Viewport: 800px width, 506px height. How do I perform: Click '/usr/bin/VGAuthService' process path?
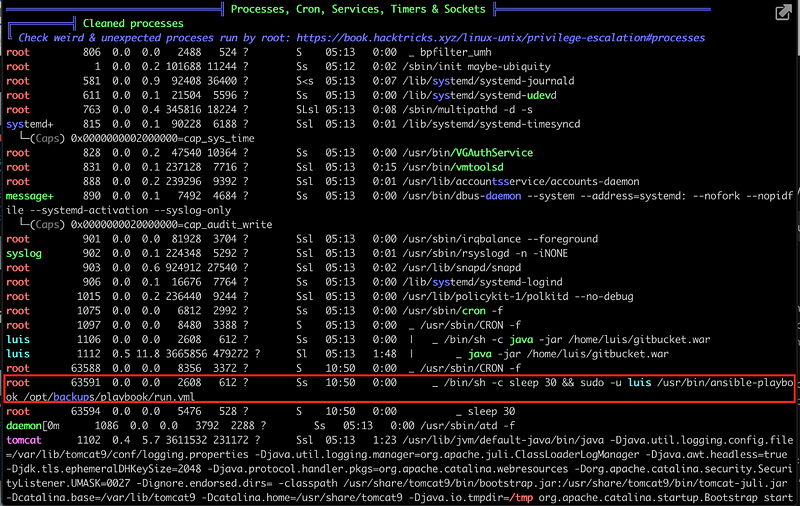click(467, 153)
